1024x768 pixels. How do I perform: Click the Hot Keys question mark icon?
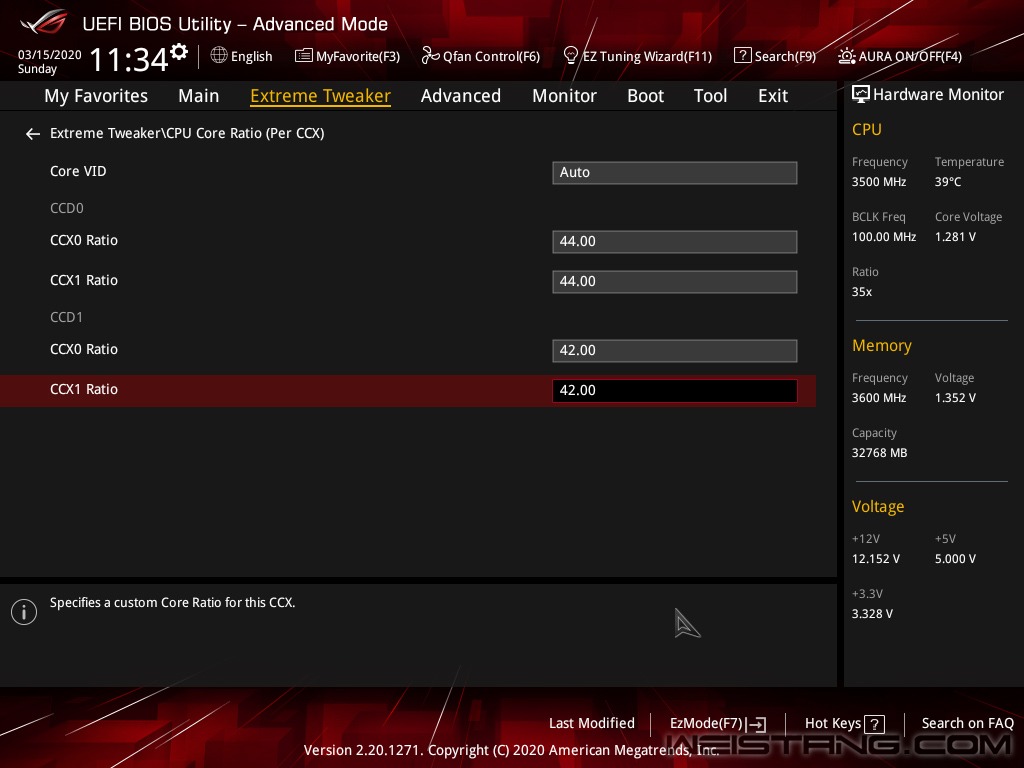[874, 724]
